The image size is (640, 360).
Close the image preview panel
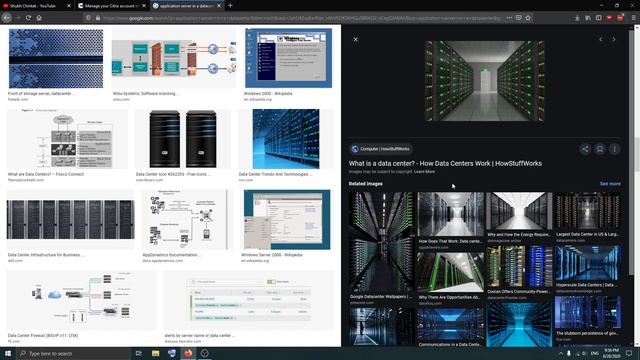356,39
